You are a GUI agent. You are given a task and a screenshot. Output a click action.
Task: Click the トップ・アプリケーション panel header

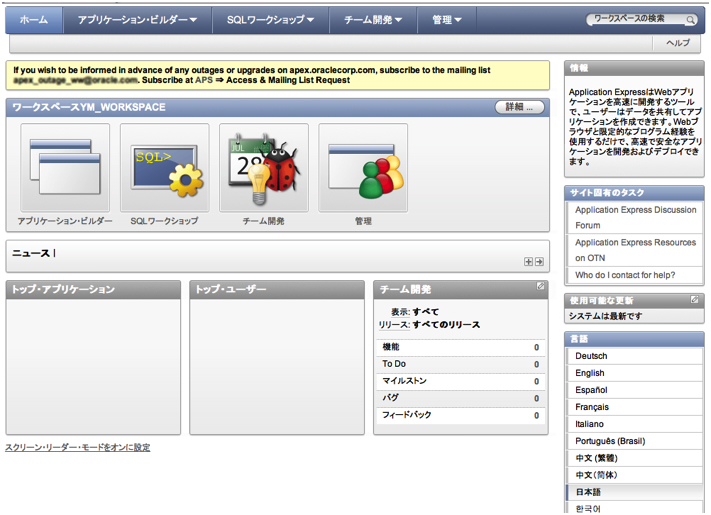click(x=93, y=290)
